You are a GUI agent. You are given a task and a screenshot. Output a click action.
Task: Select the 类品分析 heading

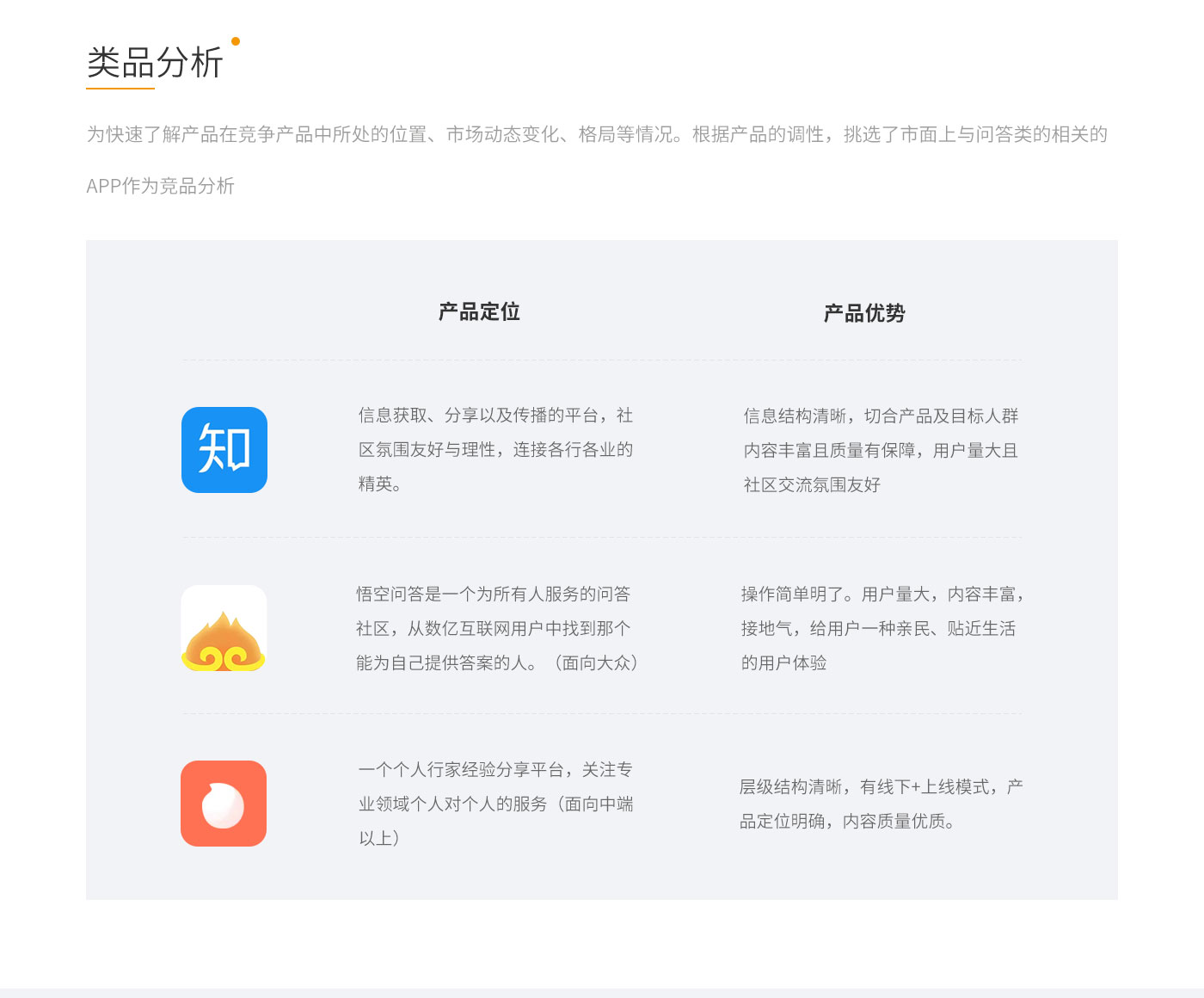(155, 63)
